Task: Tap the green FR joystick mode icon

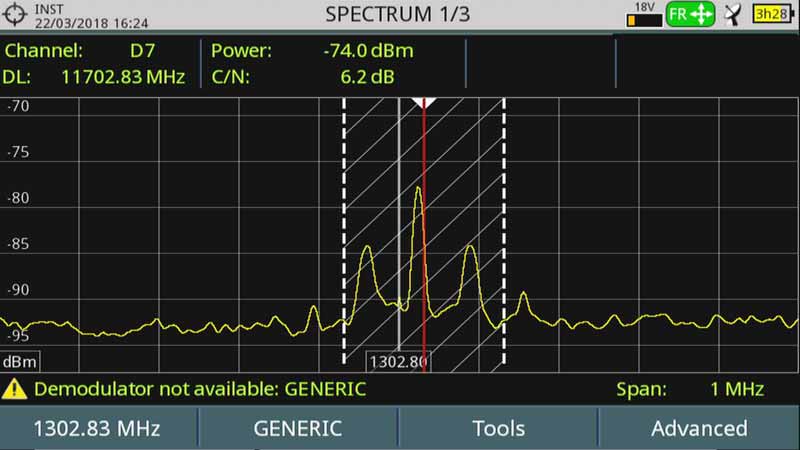Action: (x=690, y=14)
